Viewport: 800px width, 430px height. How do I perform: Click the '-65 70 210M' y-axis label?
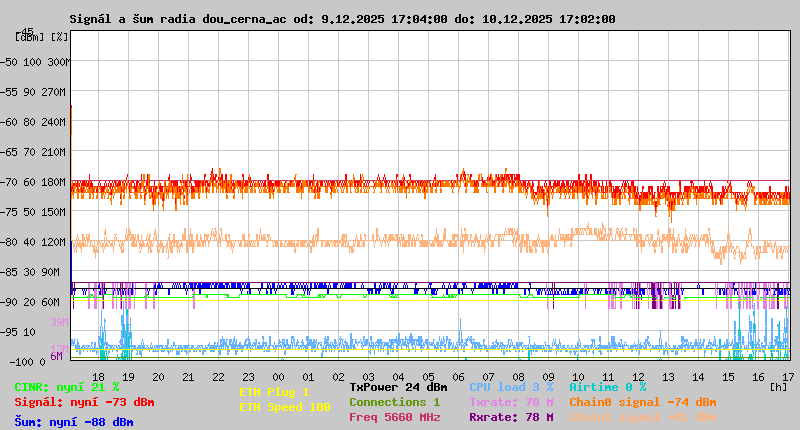coord(33,152)
